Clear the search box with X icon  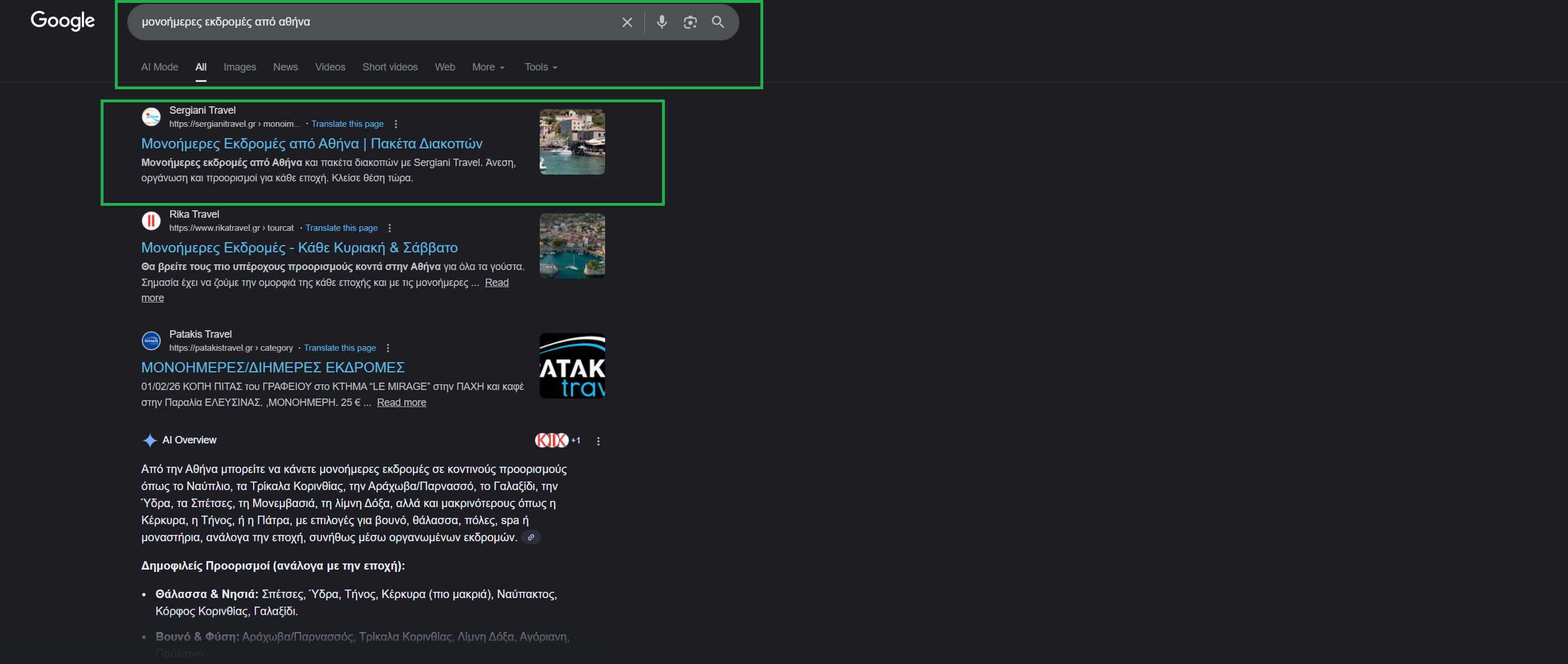pyautogui.click(x=627, y=23)
